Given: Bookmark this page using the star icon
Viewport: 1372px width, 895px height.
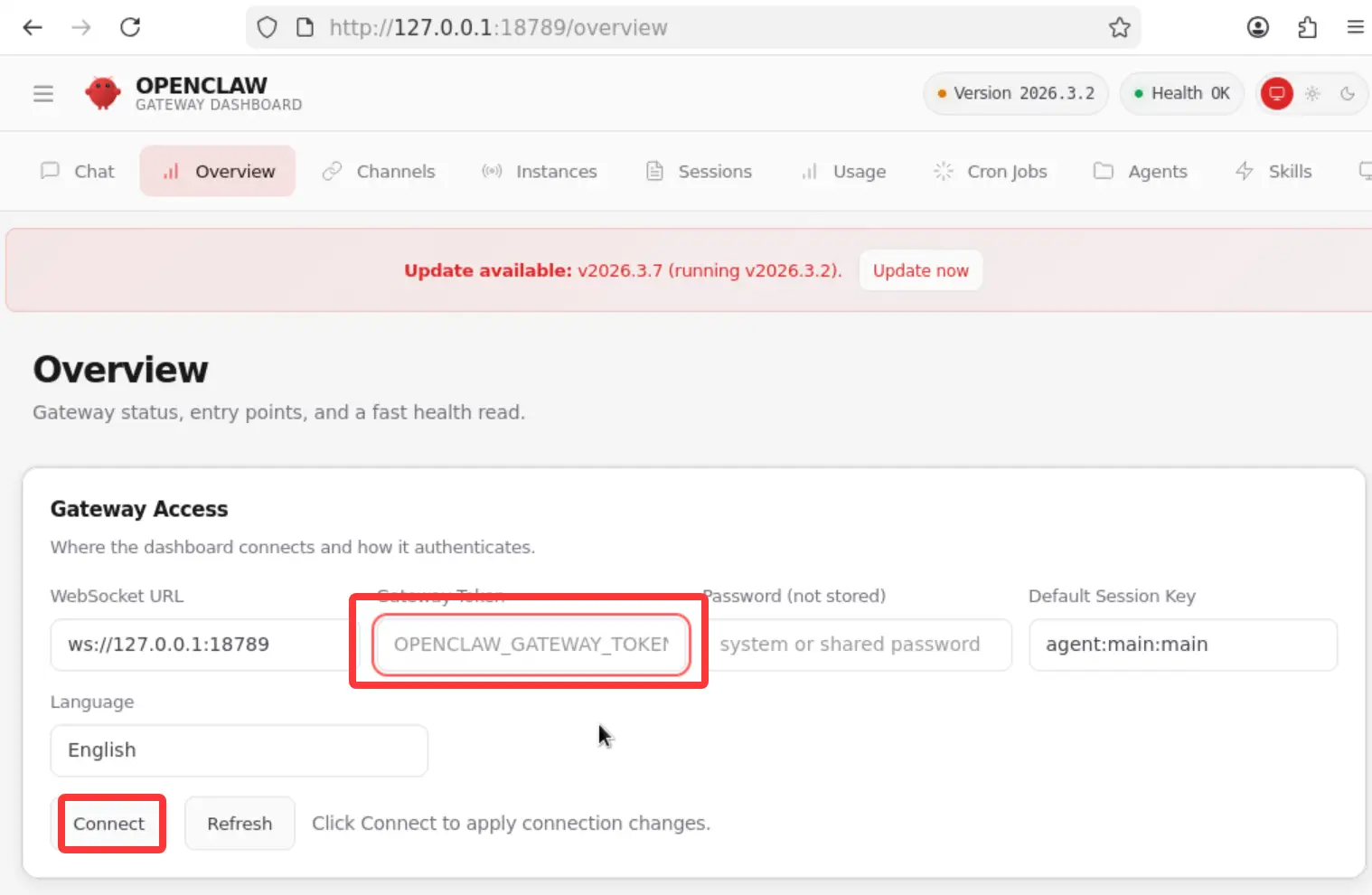Looking at the screenshot, I should tap(1120, 27).
